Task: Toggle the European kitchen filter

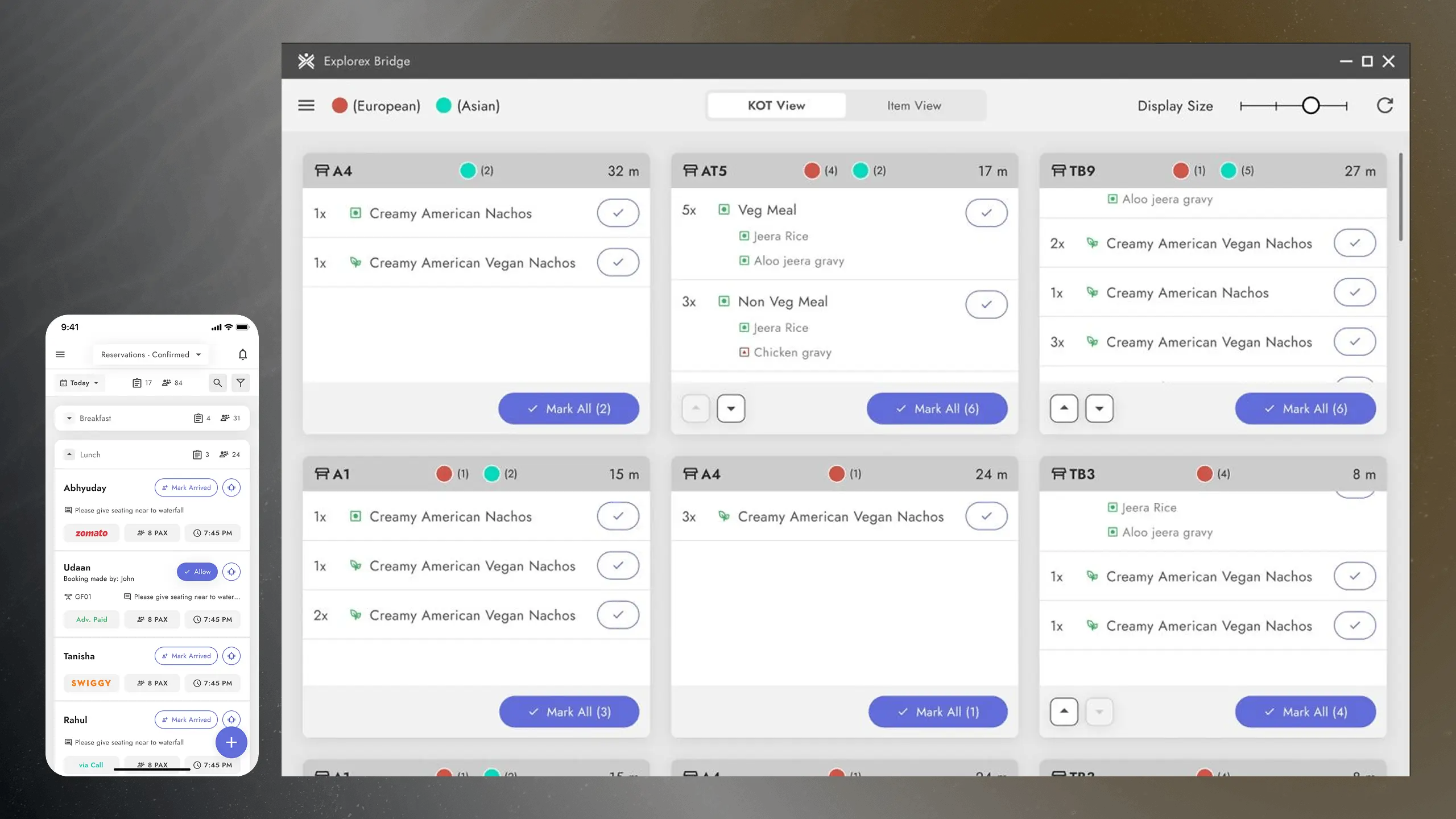Action: (376, 105)
